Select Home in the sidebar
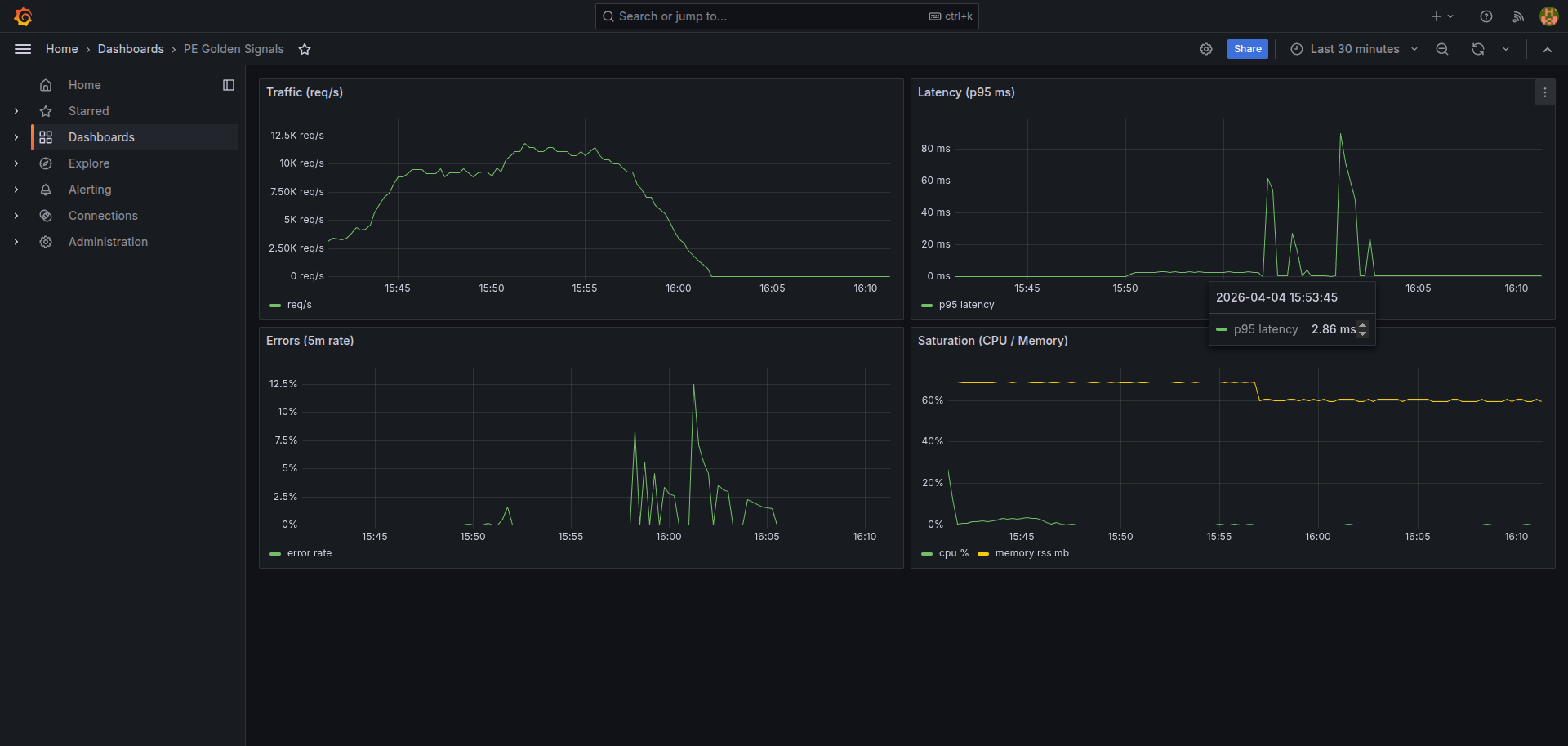This screenshot has height=746, width=1568. tap(85, 85)
